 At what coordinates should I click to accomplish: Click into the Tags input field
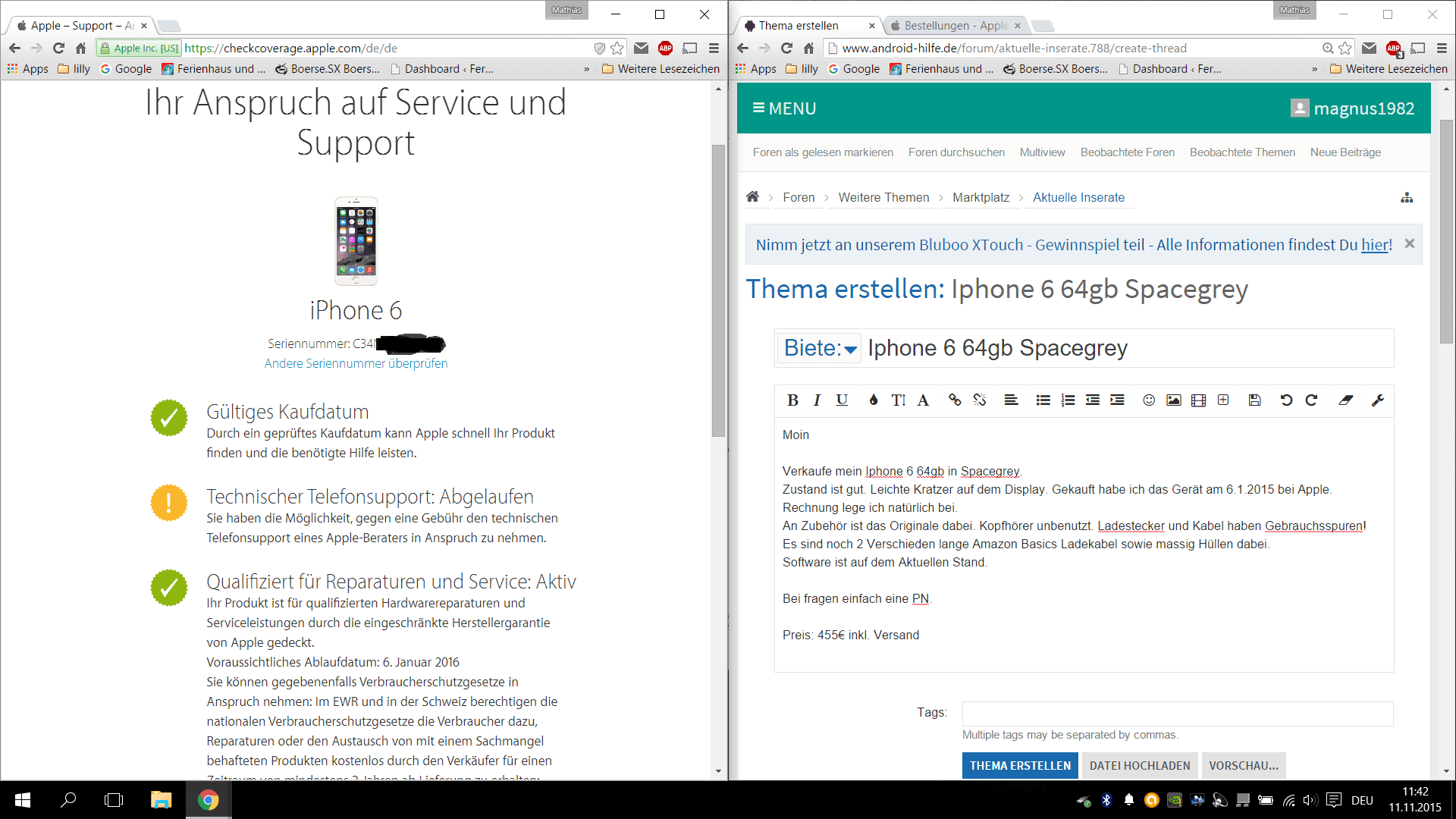(x=1178, y=714)
